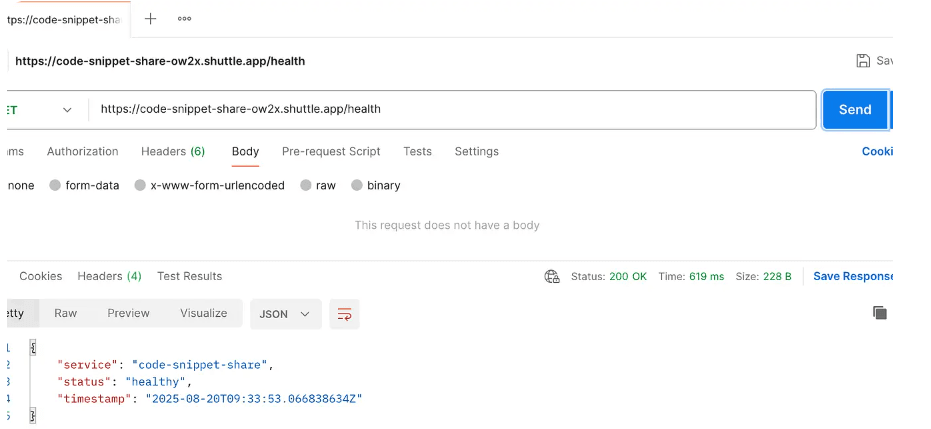Copy response with the copy icon
Viewport: 931px width, 429px height.
click(x=880, y=313)
